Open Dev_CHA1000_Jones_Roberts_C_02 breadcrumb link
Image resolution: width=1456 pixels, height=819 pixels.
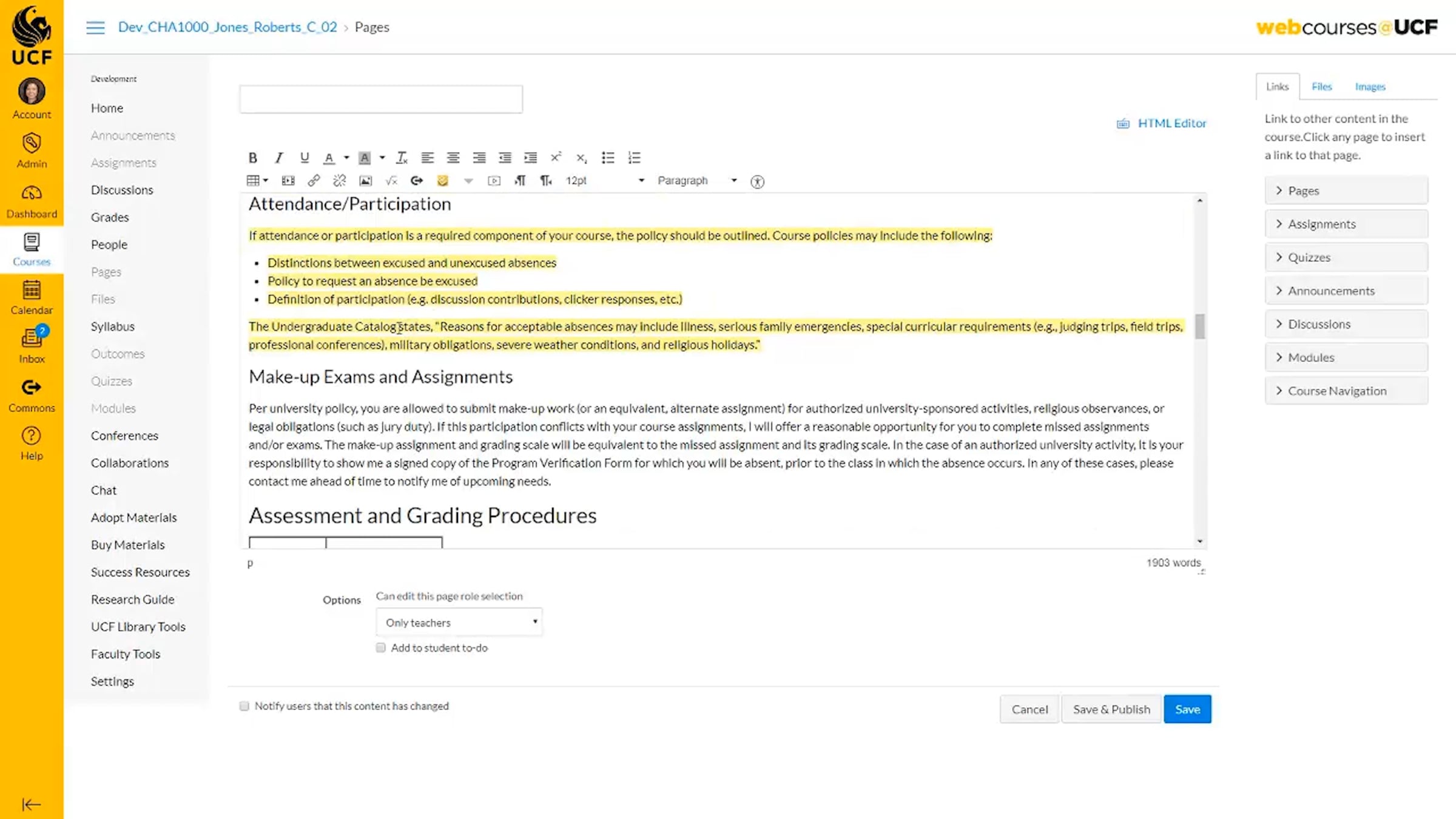click(227, 27)
